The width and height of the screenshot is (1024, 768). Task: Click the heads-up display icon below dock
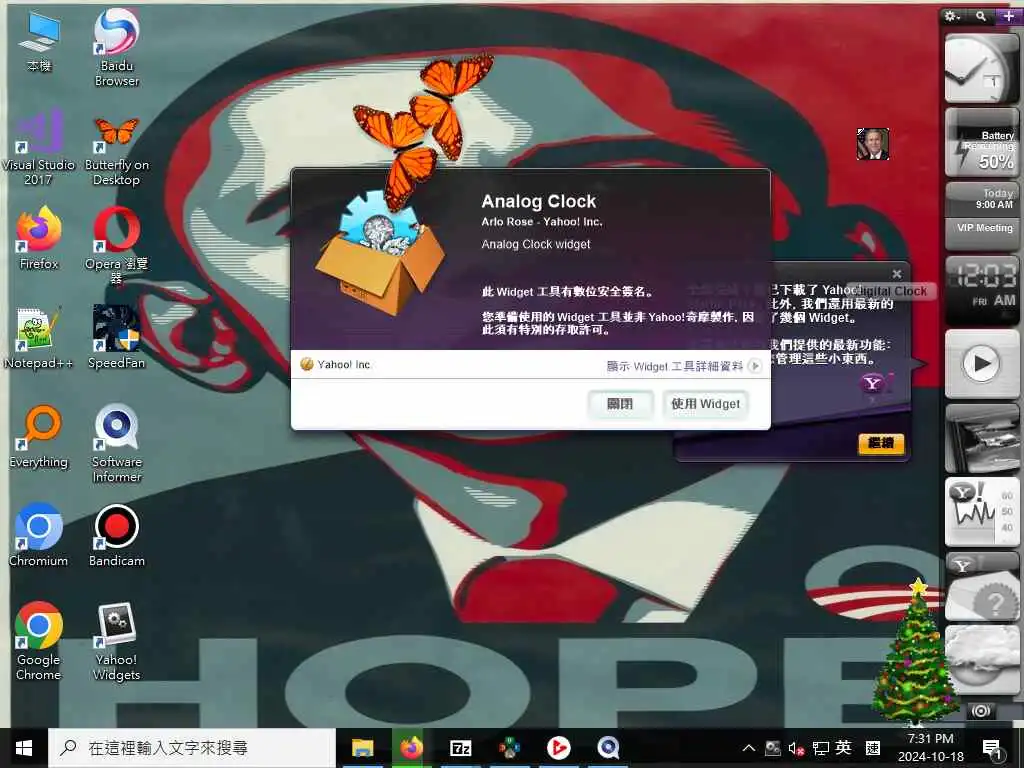click(981, 711)
